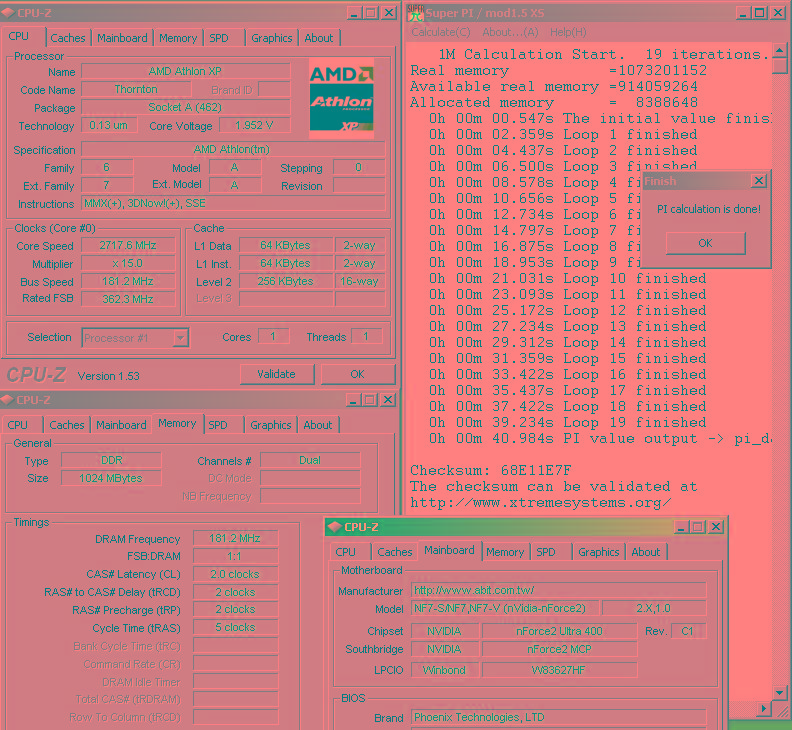Select SPD tab in Memory CPU-Z window
792x730 pixels.
click(x=218, y=425)
